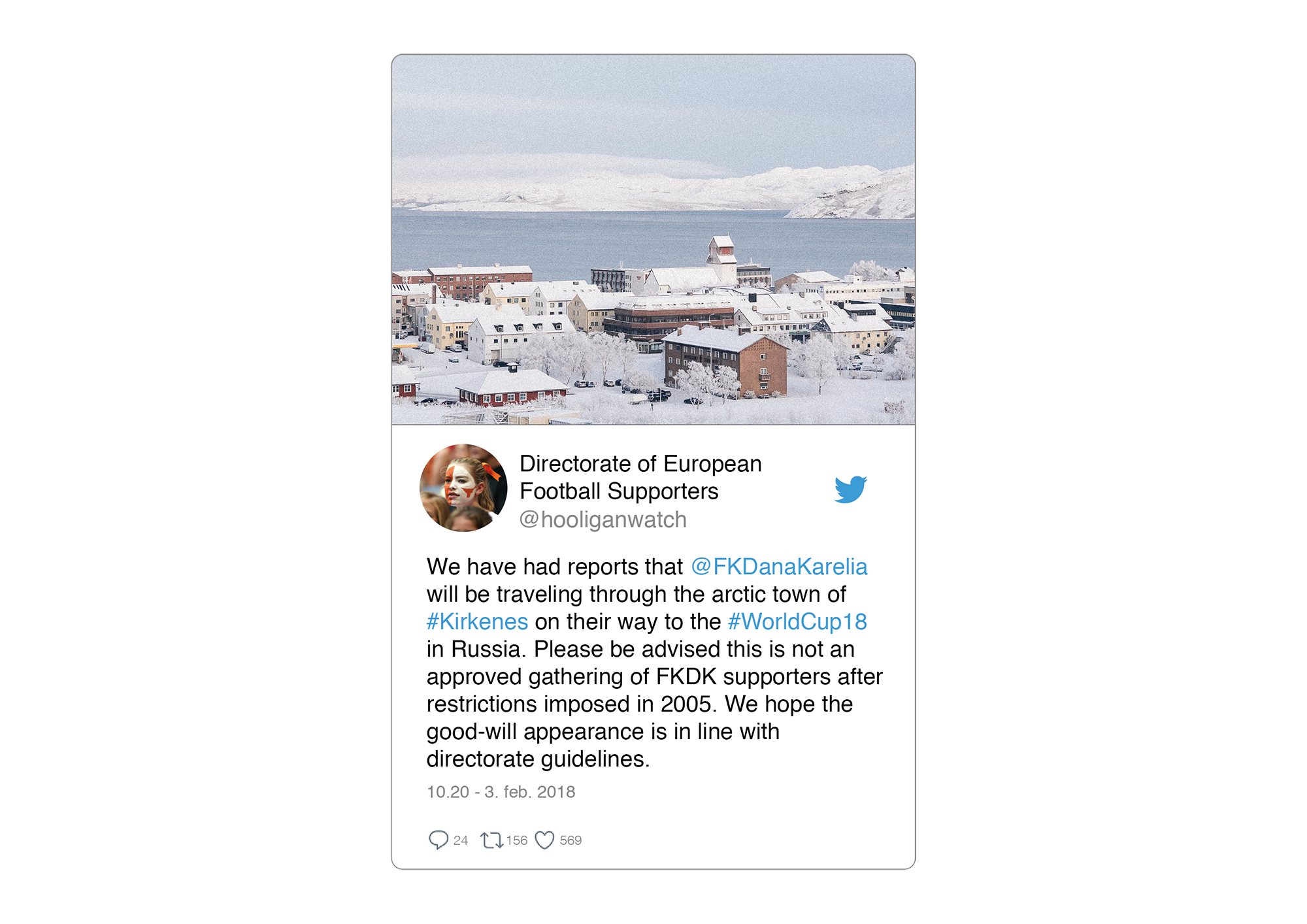The width and height of the screenshot is (1307, 924).
Task: Click the reply speech bubble icon
Action: click(x=438, y=840)
